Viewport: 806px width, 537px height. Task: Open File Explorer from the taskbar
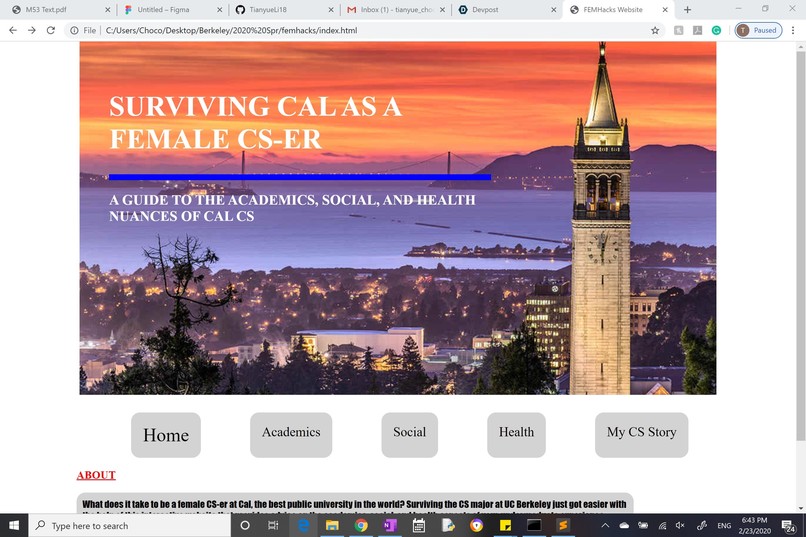pos(332,525)
